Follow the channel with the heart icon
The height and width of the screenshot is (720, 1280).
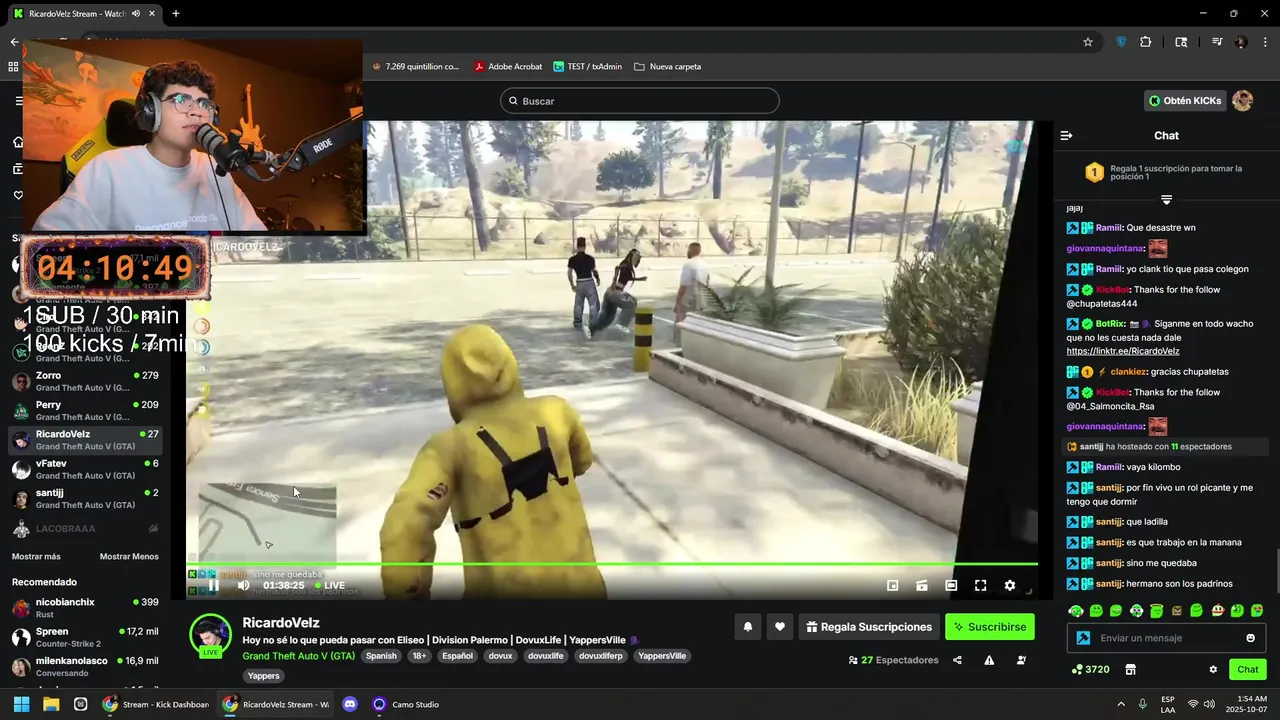pyautogui.click(x=780, y=627)
